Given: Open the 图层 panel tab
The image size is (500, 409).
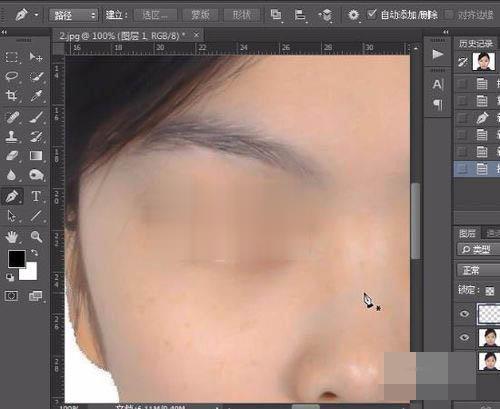Looking at the screenshot, I should point(467,233).
